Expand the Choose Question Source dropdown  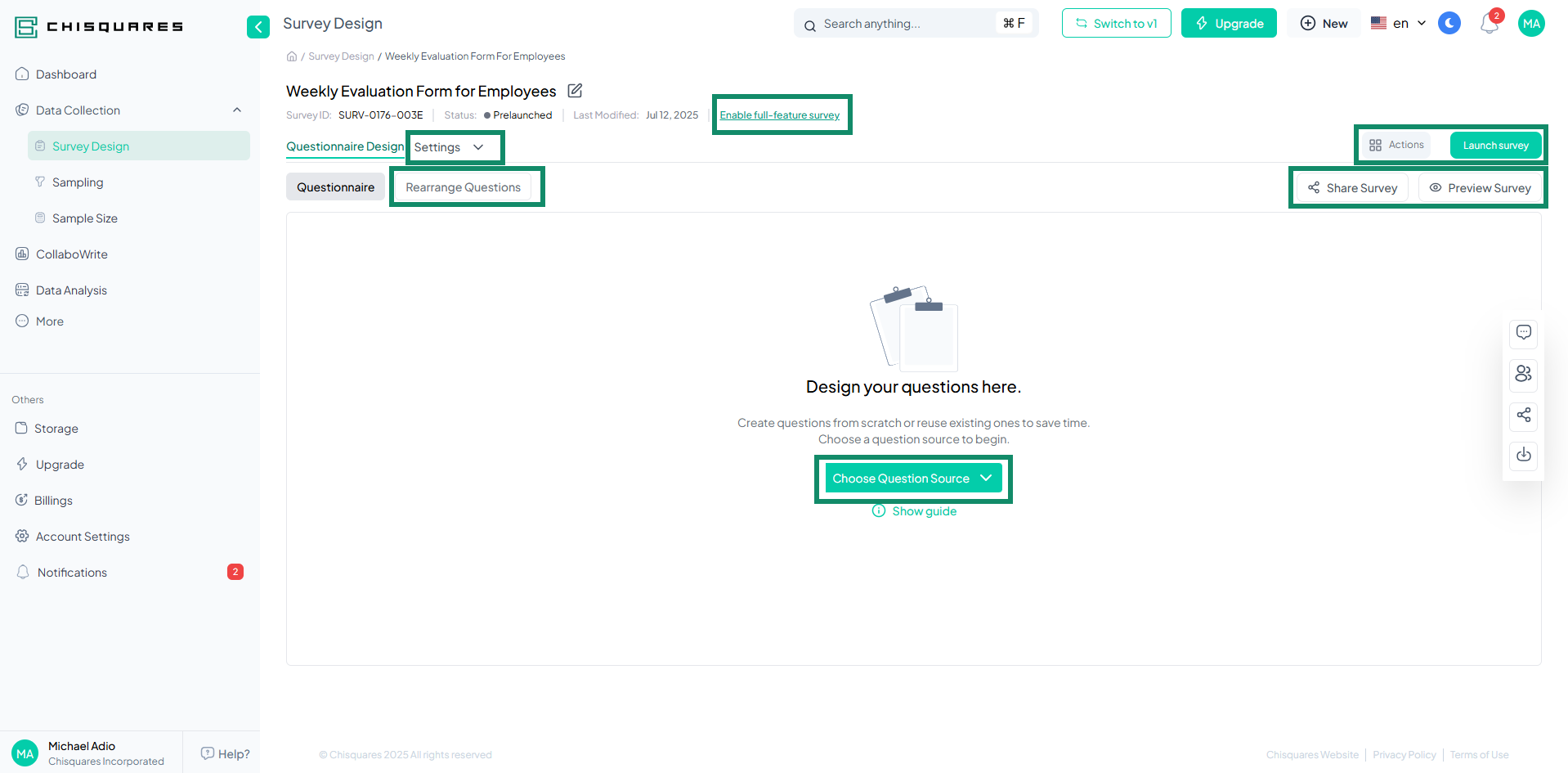pos(912,478)
